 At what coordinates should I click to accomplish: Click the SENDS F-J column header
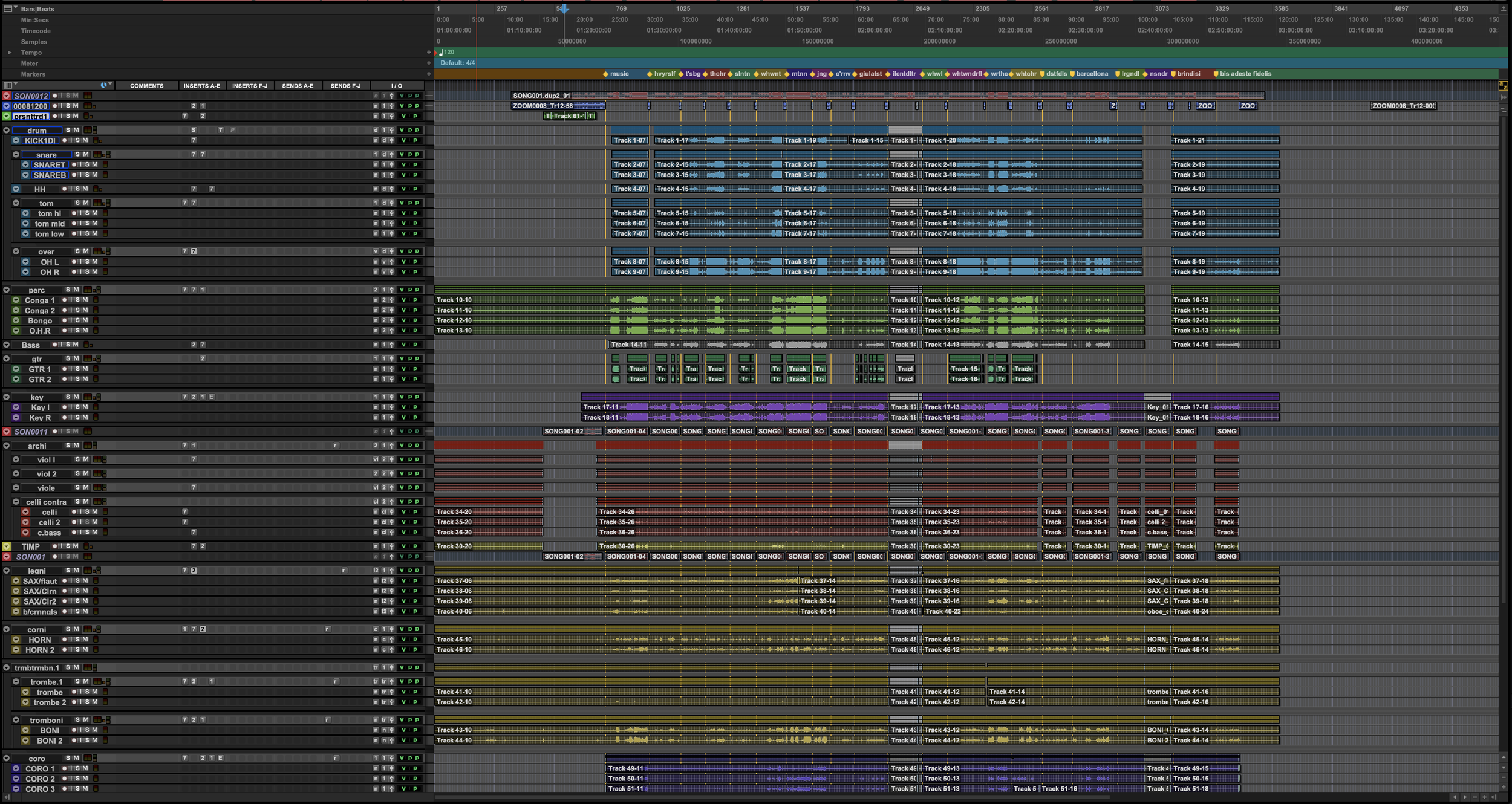(x=345, y=86)
